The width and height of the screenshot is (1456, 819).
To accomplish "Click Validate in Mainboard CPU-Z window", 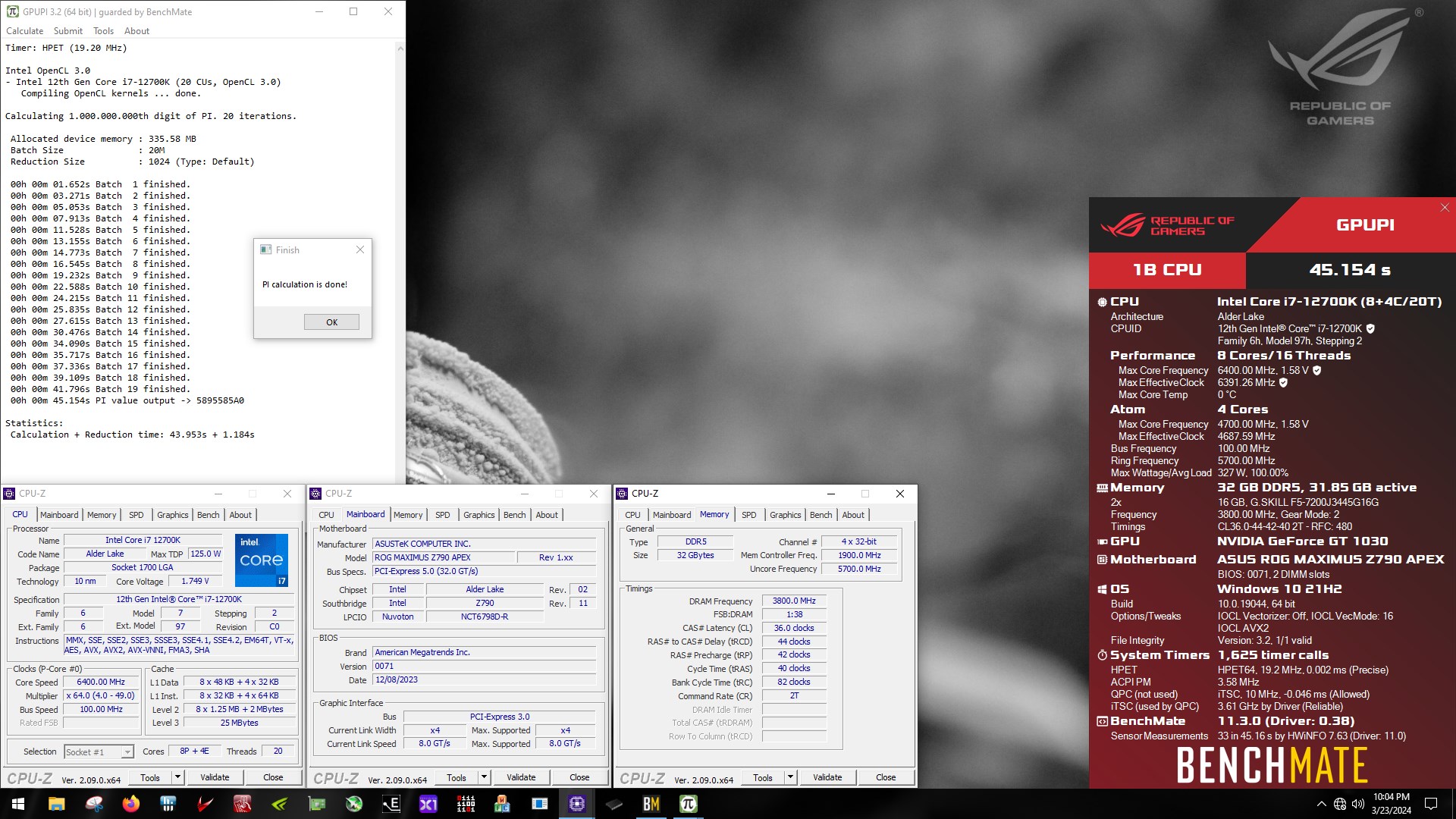I will (x=521, y=777).
